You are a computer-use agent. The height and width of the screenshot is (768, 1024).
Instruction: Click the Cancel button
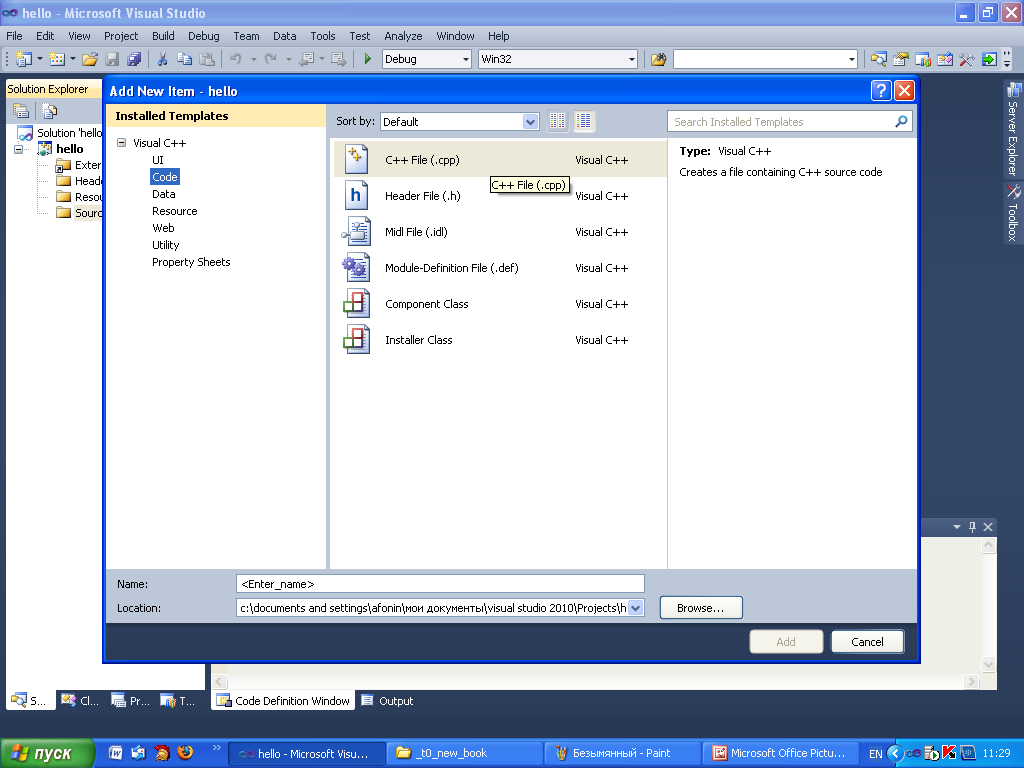point(867,642)
